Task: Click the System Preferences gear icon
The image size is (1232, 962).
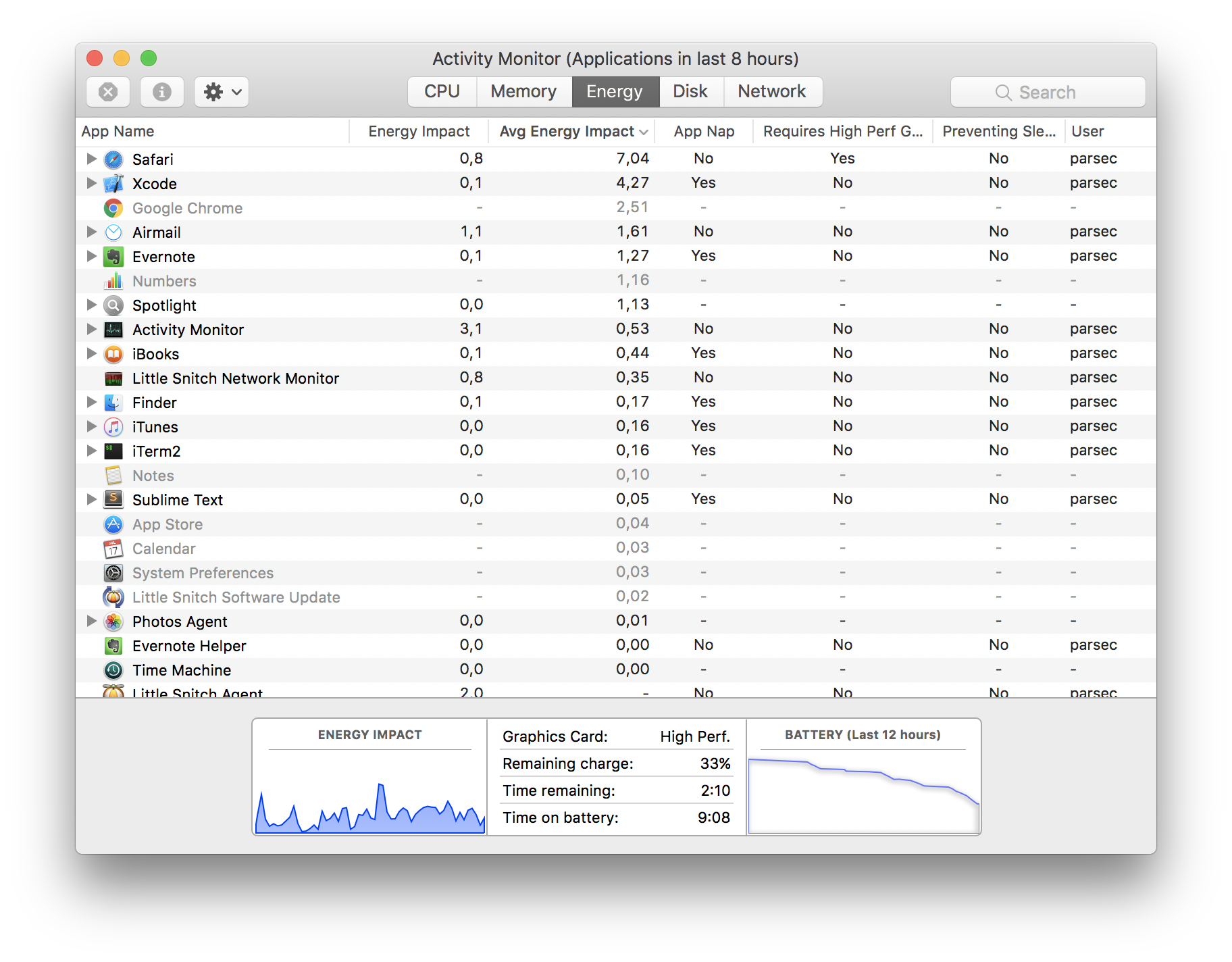Action: [x=113, y=573]
